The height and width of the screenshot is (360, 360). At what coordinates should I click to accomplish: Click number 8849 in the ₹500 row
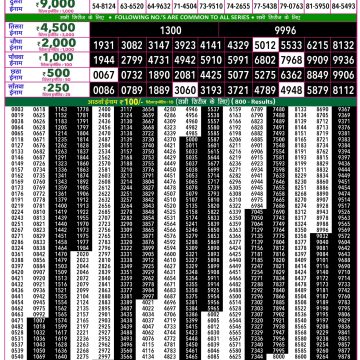(x=317, y=75)
